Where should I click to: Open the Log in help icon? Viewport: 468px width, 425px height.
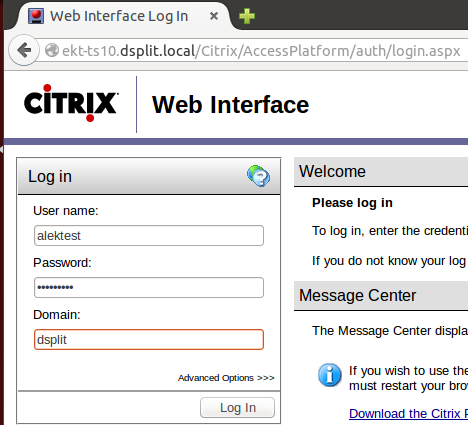point(259,176)
